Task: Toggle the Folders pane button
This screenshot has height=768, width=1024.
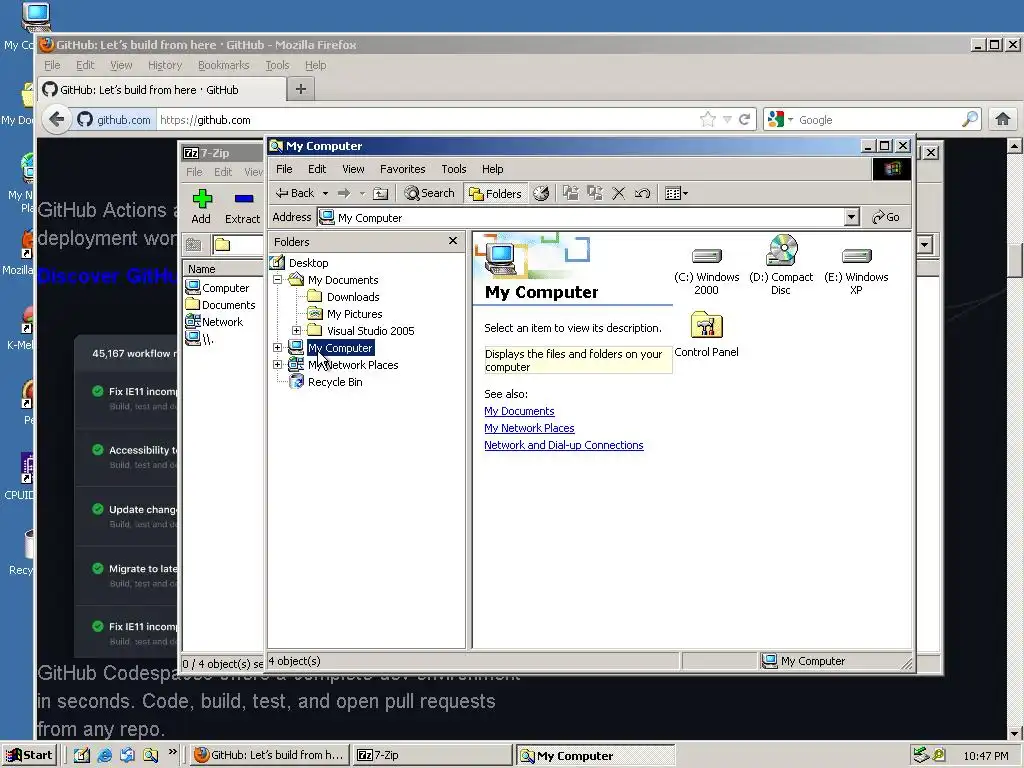Action: coord(496,193)
